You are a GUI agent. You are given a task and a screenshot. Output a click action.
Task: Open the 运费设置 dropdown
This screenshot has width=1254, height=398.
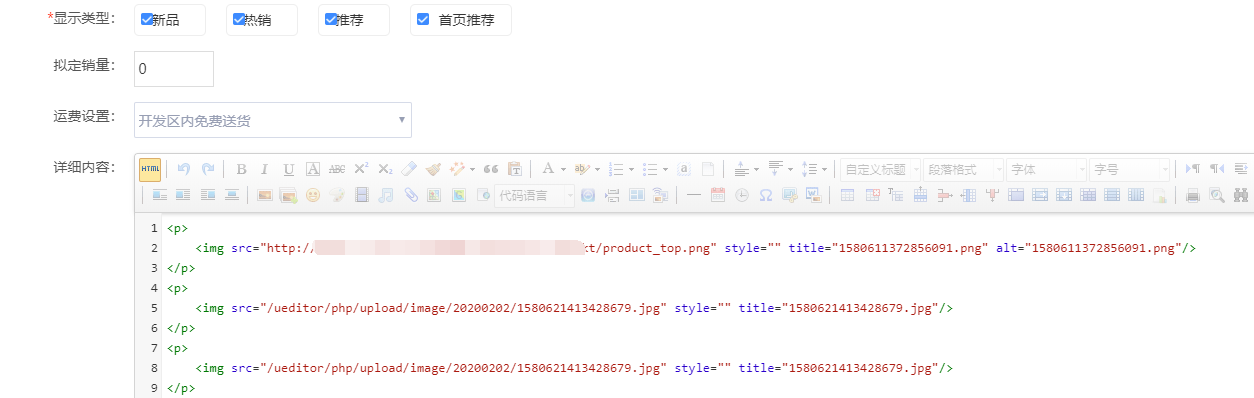273,120
